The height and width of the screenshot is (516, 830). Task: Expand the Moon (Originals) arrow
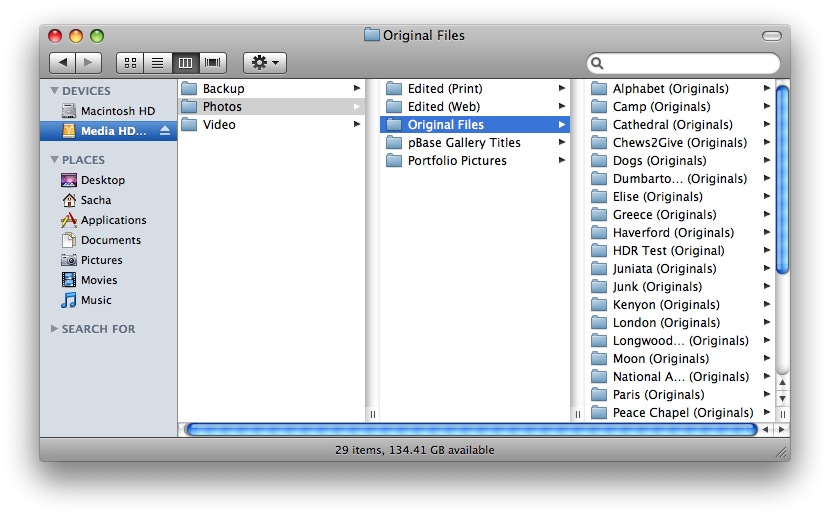pyautogui.click(x=766, y=358)
